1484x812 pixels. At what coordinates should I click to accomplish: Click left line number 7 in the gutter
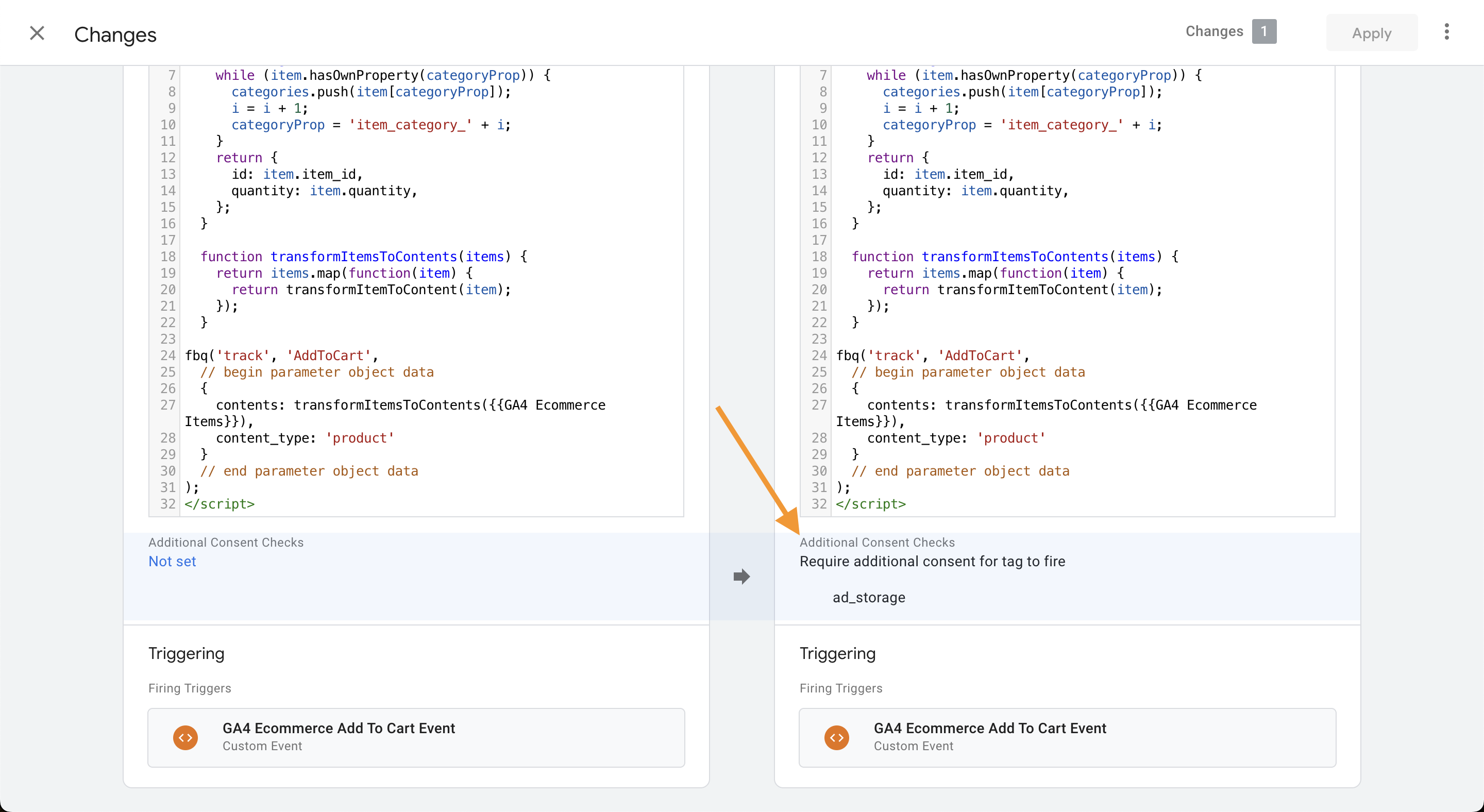coord(172,75)
